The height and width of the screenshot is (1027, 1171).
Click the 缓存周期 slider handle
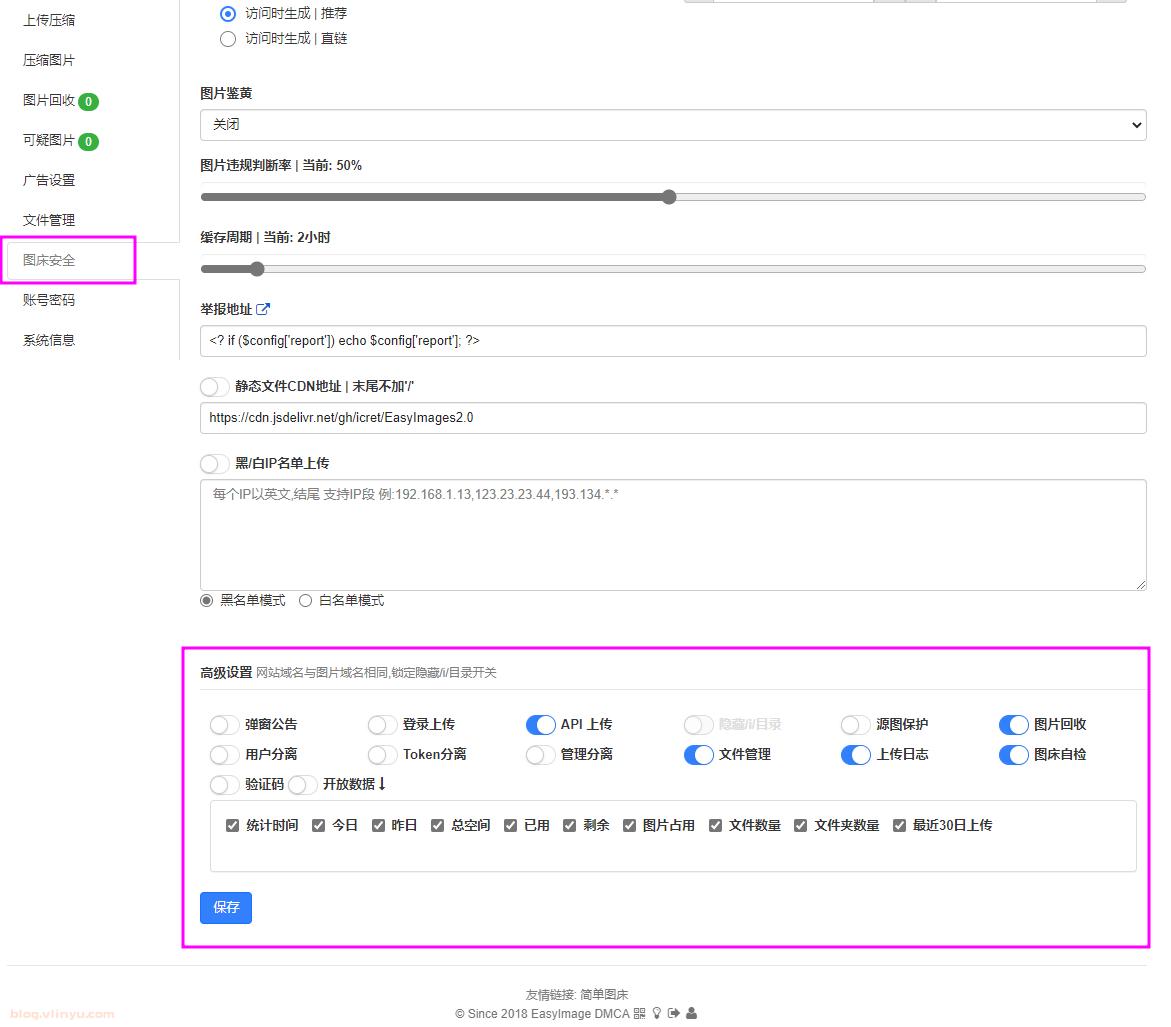[x=257, y=269]
